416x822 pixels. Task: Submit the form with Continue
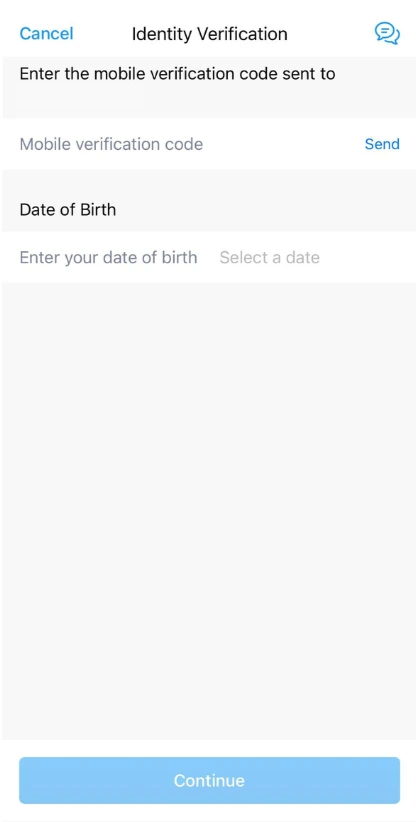[x=209, y=780]
